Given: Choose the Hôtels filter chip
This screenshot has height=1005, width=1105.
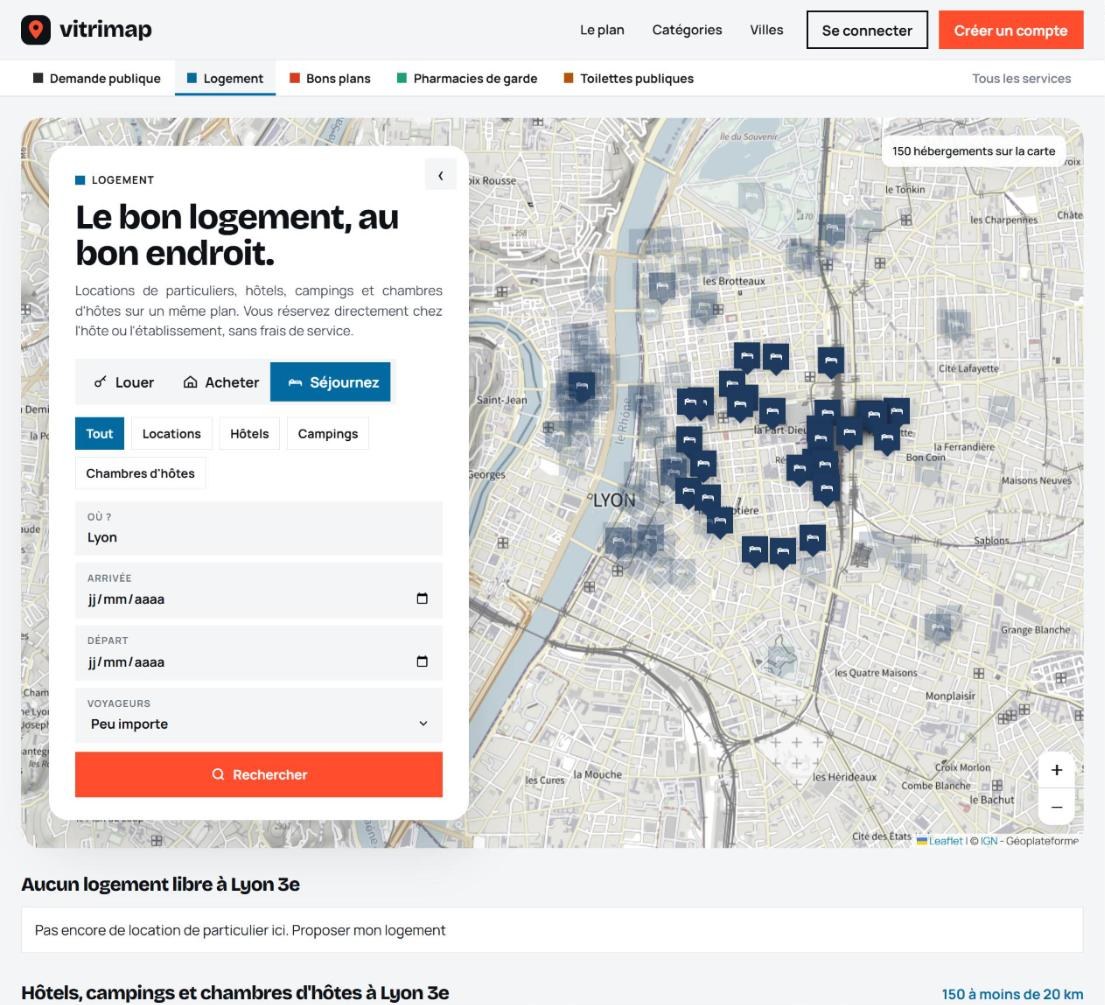Looking at the screenshot, I should [x=249, y=433].
